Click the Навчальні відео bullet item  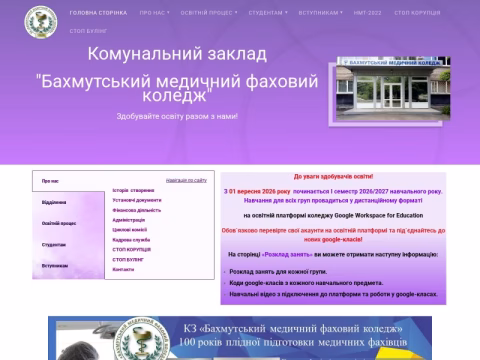click(x=333, y=294)
